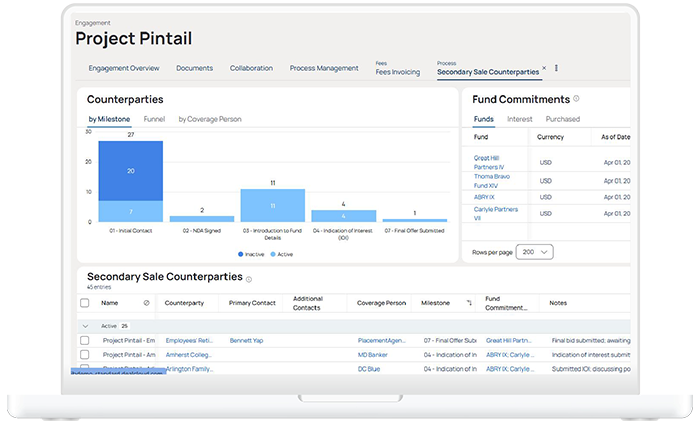Check the Project Pintail - Em row checkbox
Screen dimensions: 700x423
click(x=85, y=341)
